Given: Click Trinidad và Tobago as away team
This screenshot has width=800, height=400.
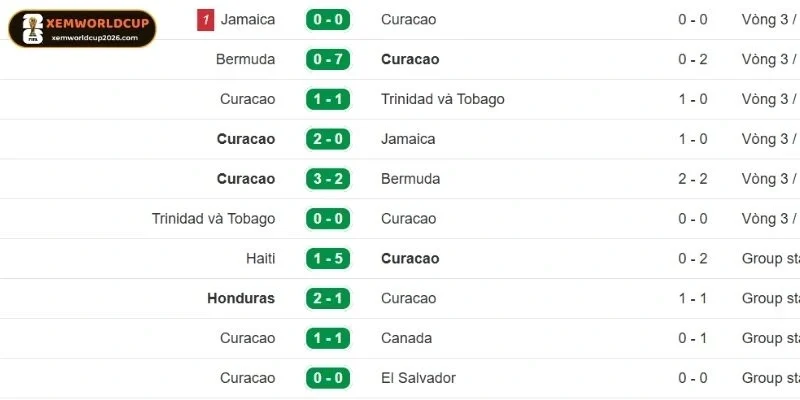Looking at the screenshot, I should point(443,99).
